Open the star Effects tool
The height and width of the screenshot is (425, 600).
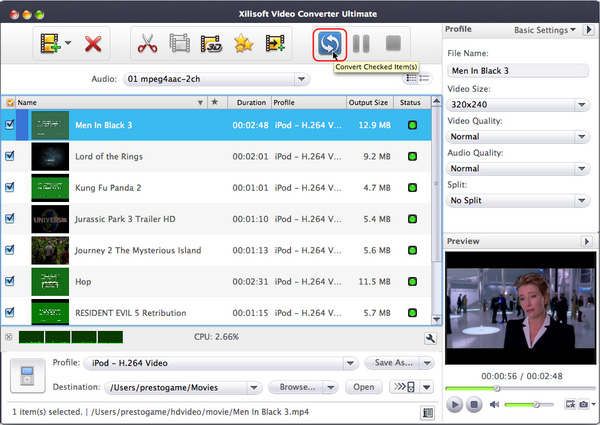[x=242, y=44]
